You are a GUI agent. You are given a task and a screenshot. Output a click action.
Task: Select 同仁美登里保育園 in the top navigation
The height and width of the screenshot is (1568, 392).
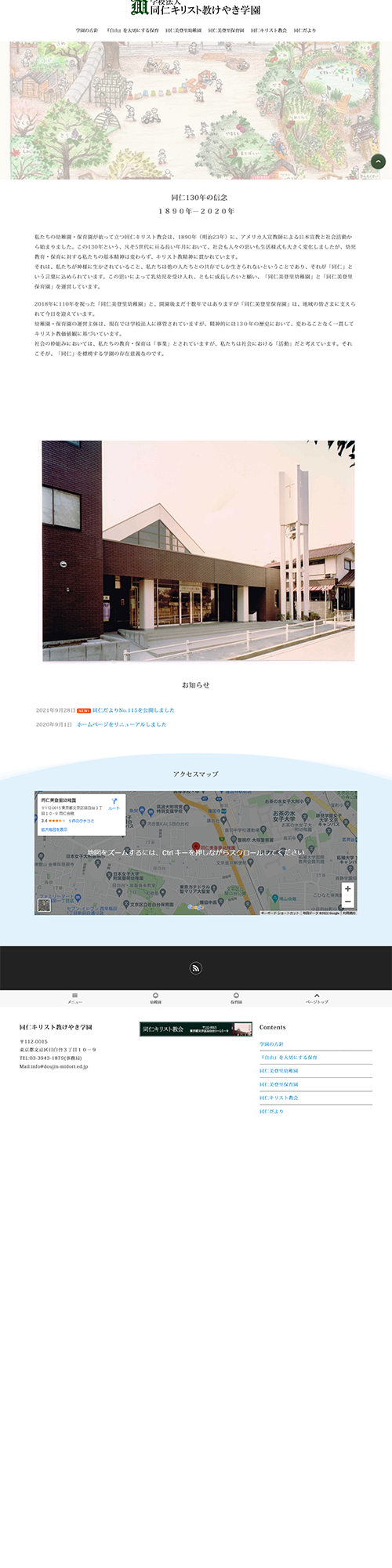[x=226, y=31]
